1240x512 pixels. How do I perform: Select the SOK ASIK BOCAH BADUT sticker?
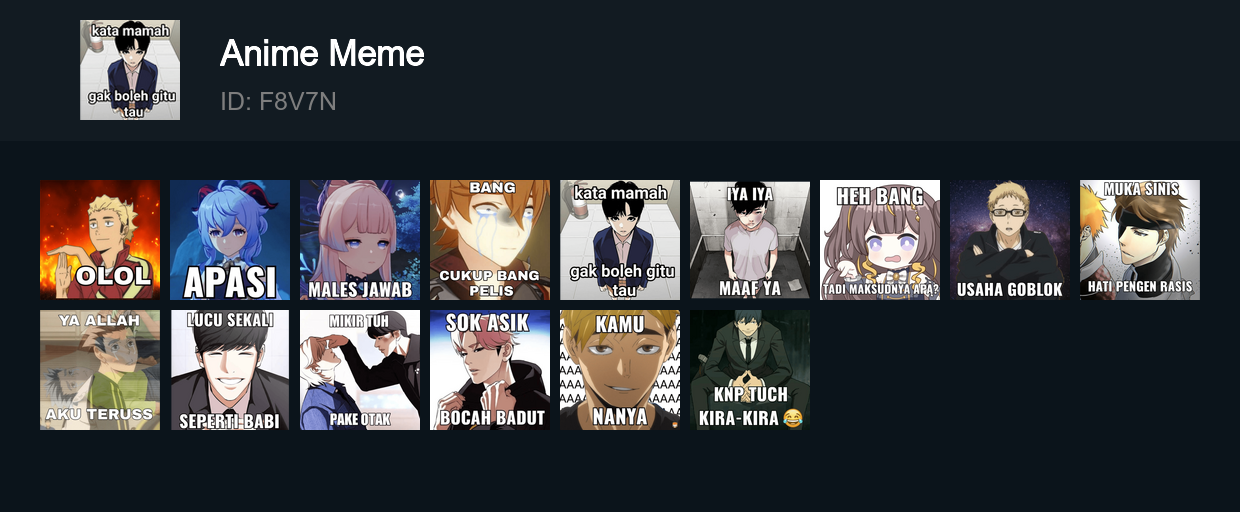pos(490,370)
